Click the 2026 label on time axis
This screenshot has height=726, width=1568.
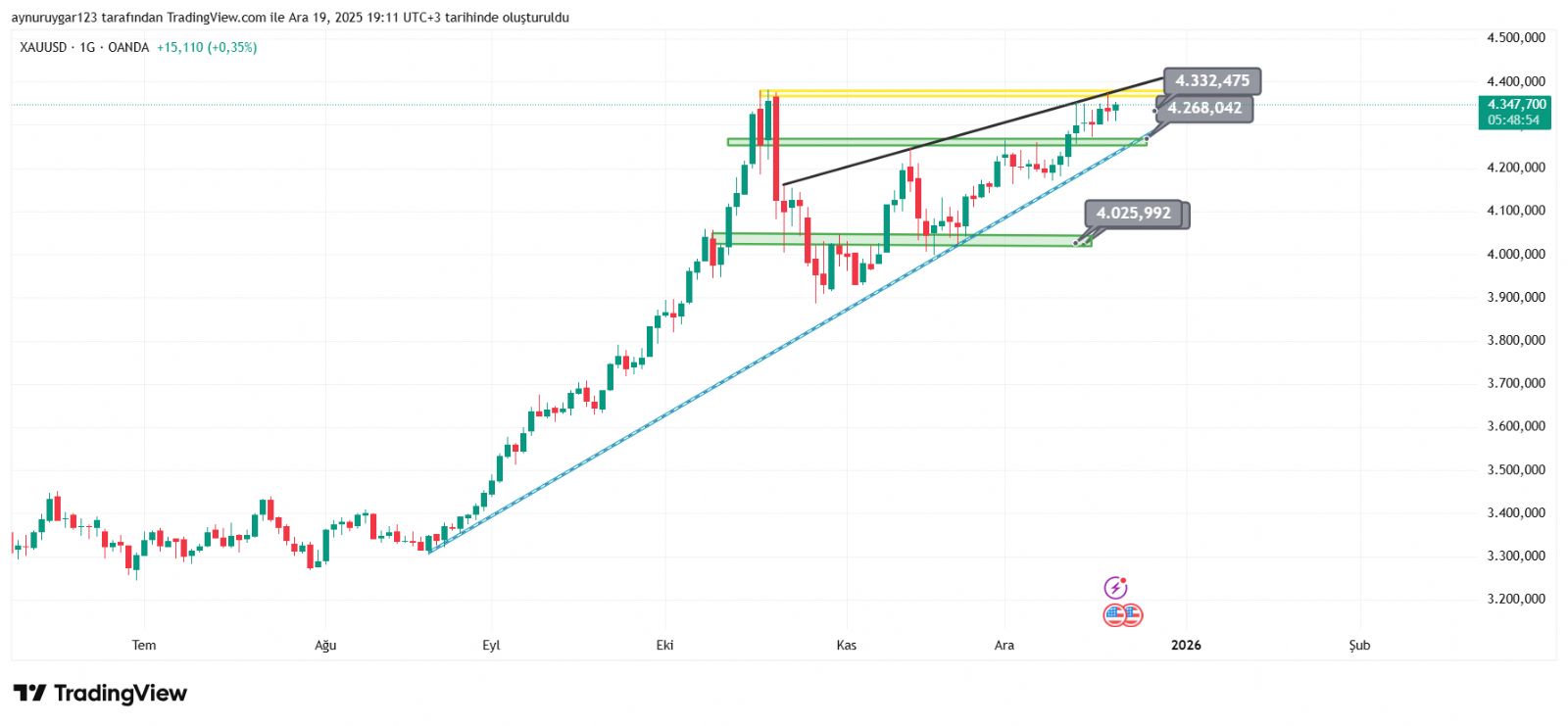tap(1186, 645)
